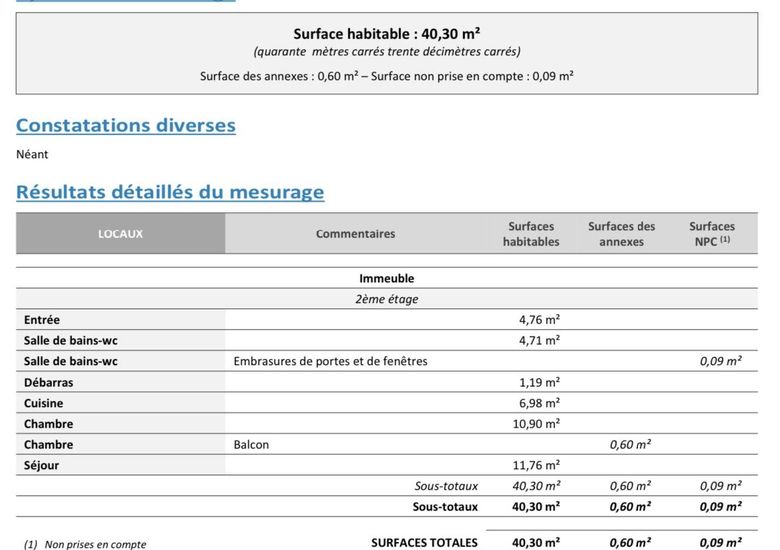Click the 'SURFACES TOTALES' label
Image resolution: width=780 pixels, height=550 pixels.
(424, 543)
